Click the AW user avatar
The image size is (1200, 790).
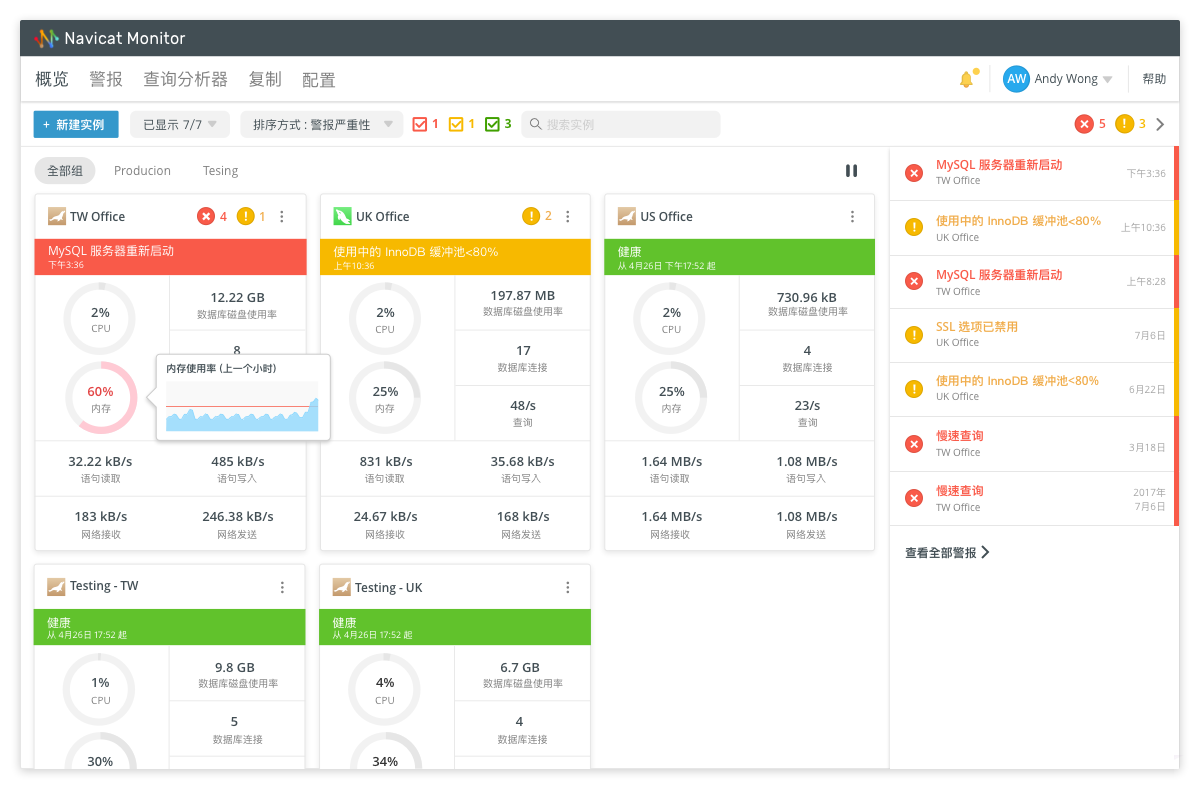pyautogui.click(x=1016, y=79)
